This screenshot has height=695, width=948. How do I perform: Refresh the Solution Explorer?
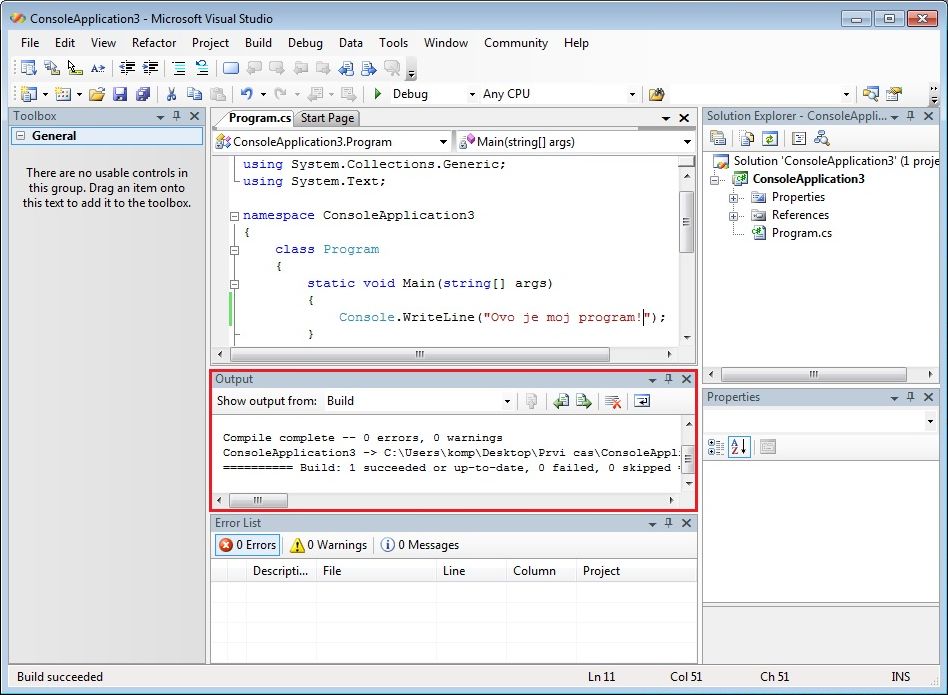tap(770, 138)
